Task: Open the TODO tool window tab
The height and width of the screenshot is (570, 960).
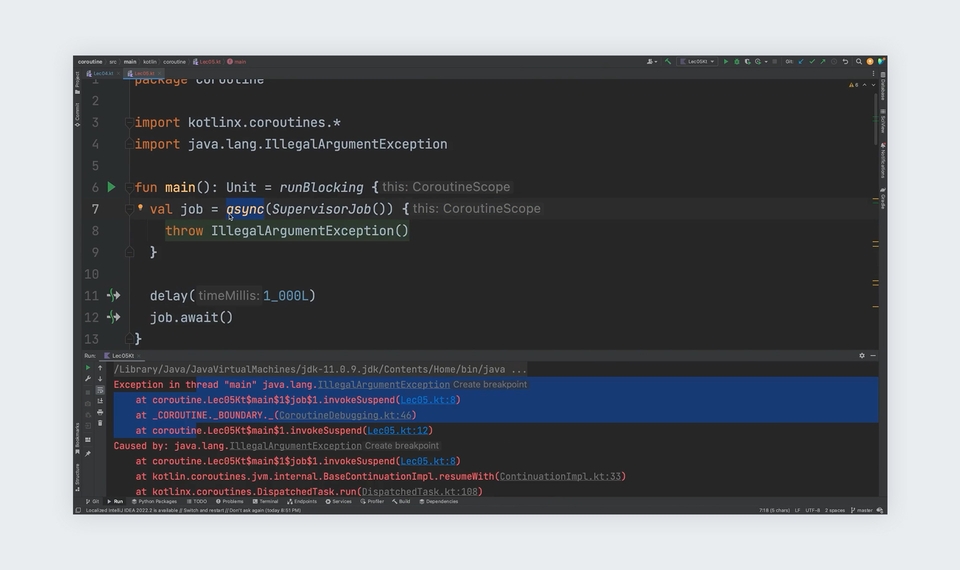Action: point(197,501)
